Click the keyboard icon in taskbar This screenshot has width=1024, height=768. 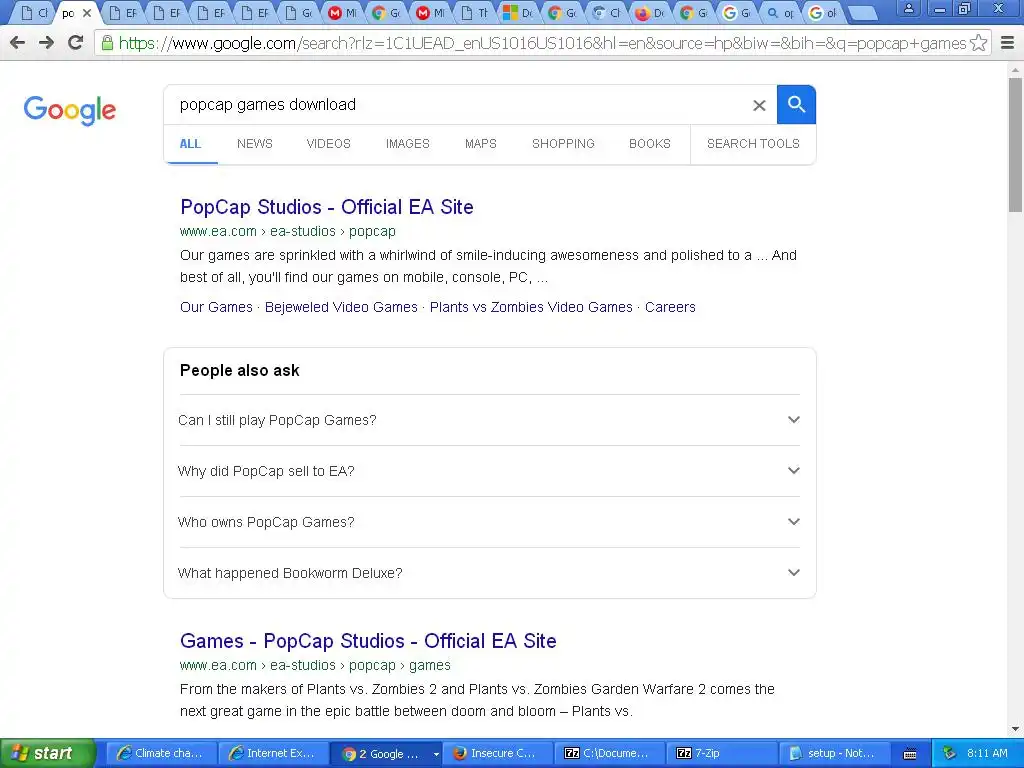tap(910, 754)
